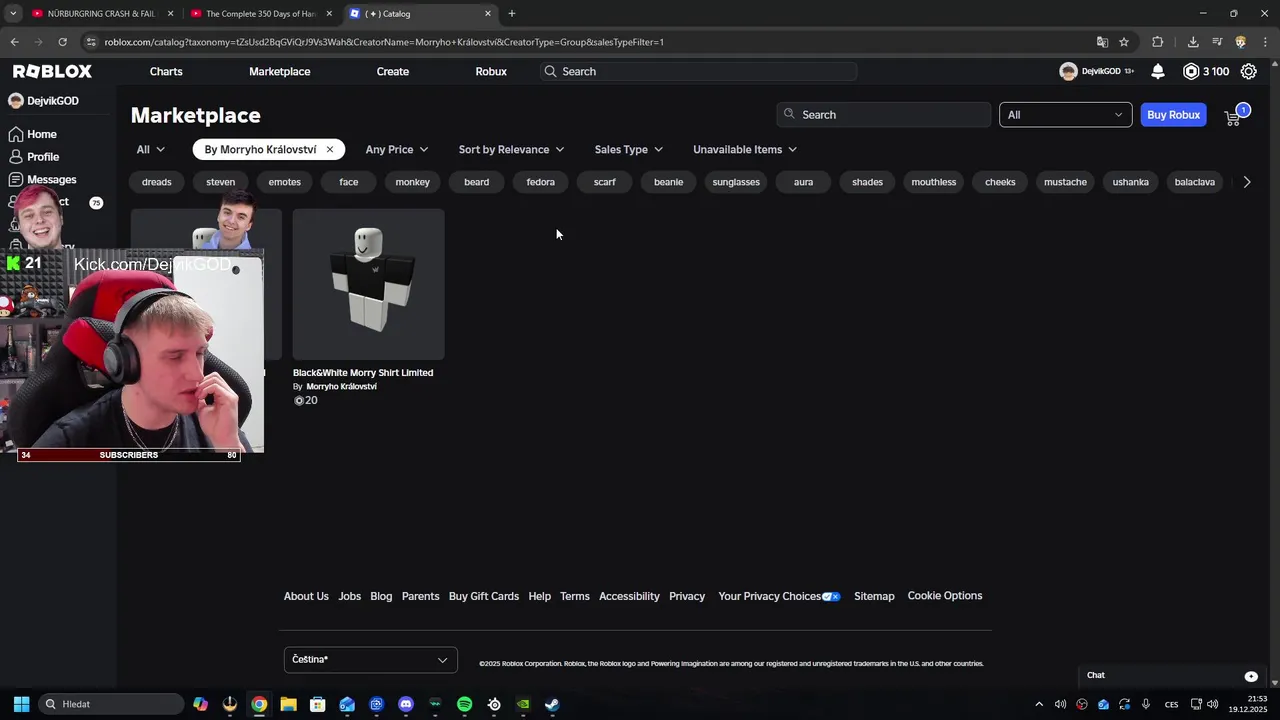Open the DejvikGOD profile in header
This screenshot has height=720, width=1280.
coord(1096,71)
